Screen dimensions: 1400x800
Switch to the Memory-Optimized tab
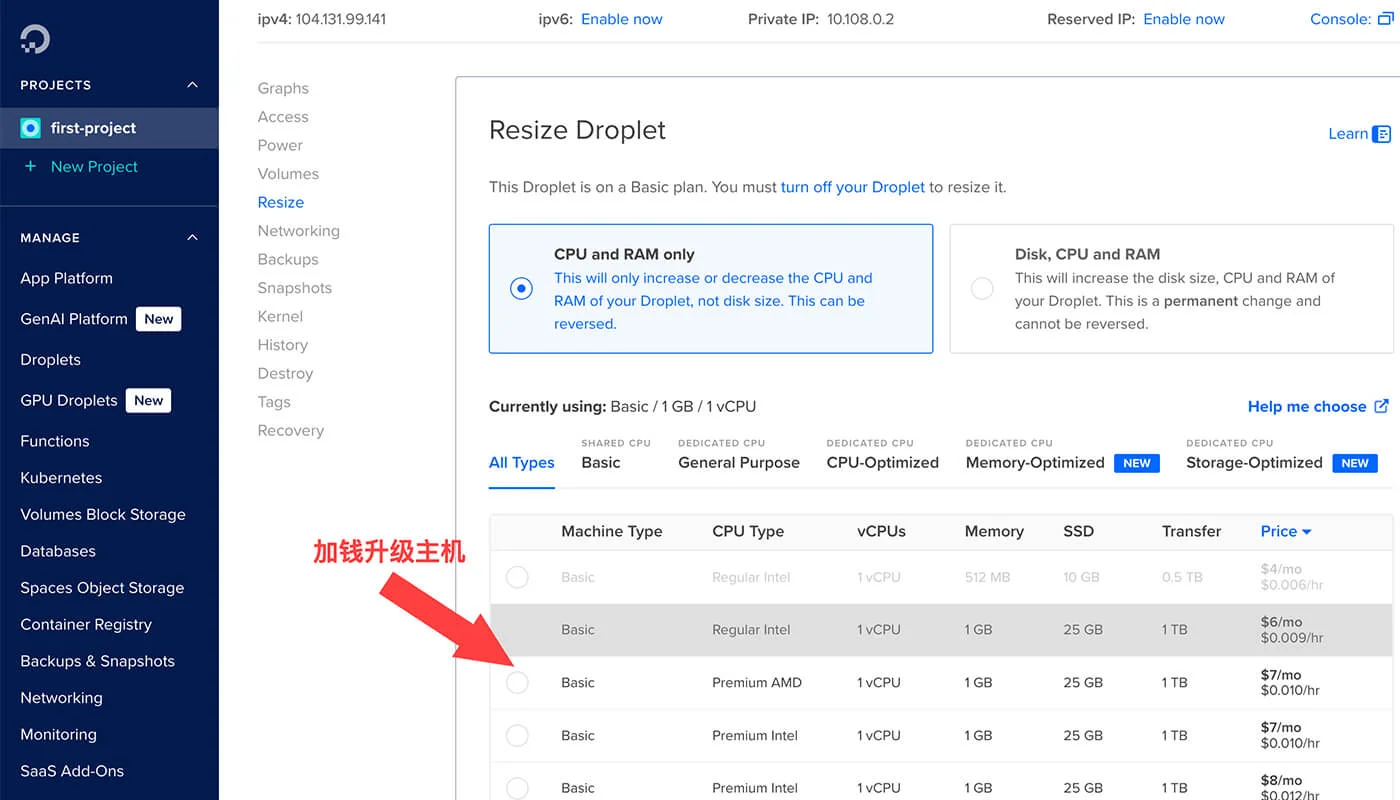[1035, 463]
